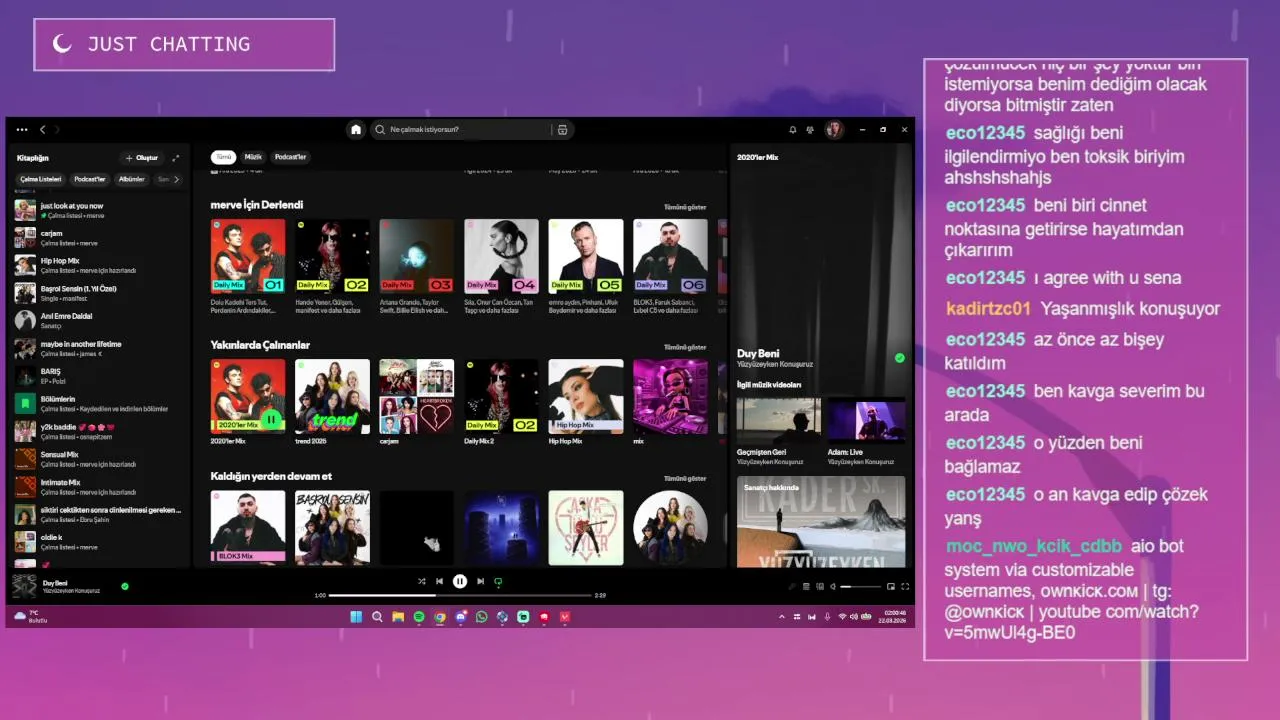Seek along the song progress bar

(460, 595)
